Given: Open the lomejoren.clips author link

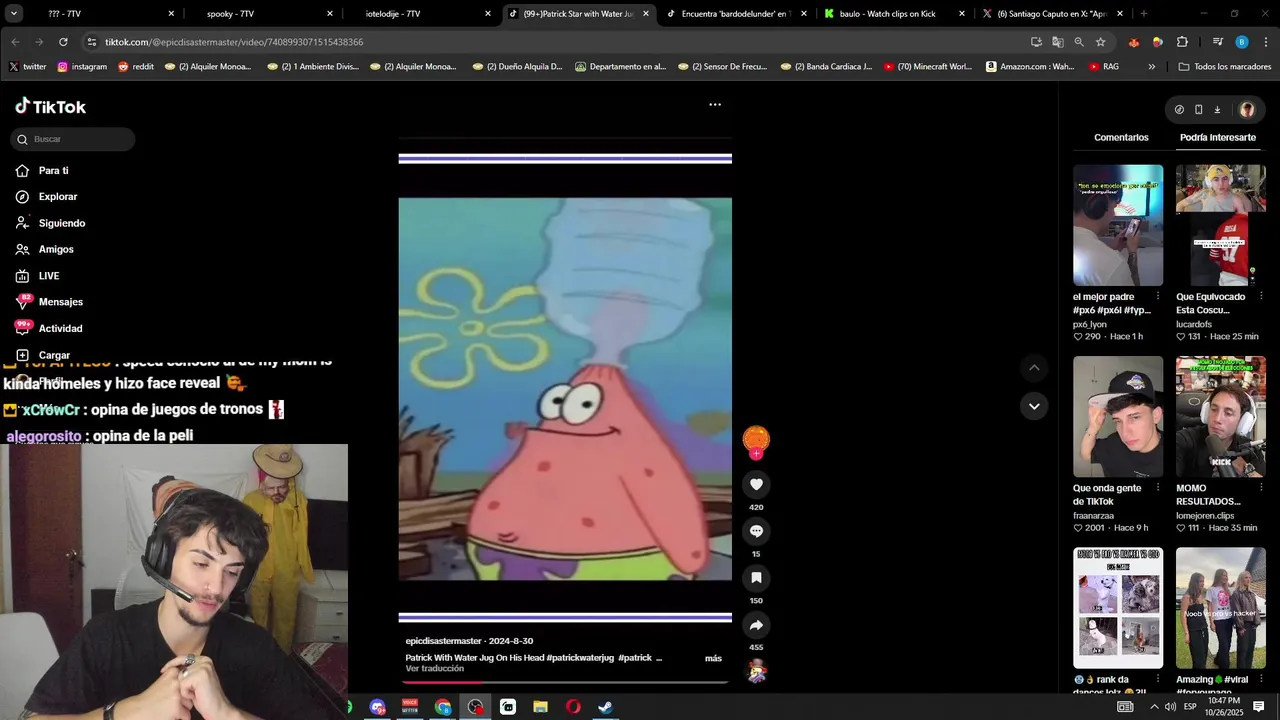Looking at the screenshot, I should pyautogui.click(x=1205, y=515).
